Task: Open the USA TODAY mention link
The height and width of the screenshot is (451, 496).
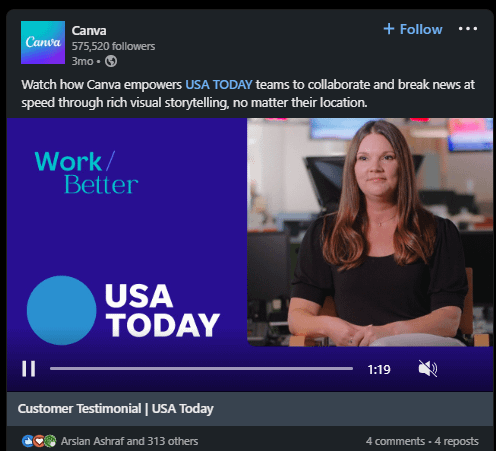Action: 219,85
